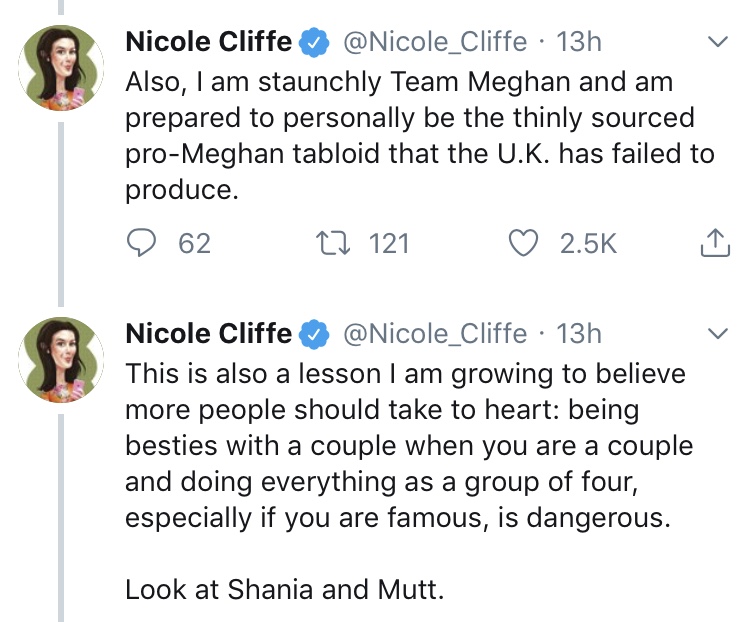Click the verified badge on the first tweet

coord(317,43)
